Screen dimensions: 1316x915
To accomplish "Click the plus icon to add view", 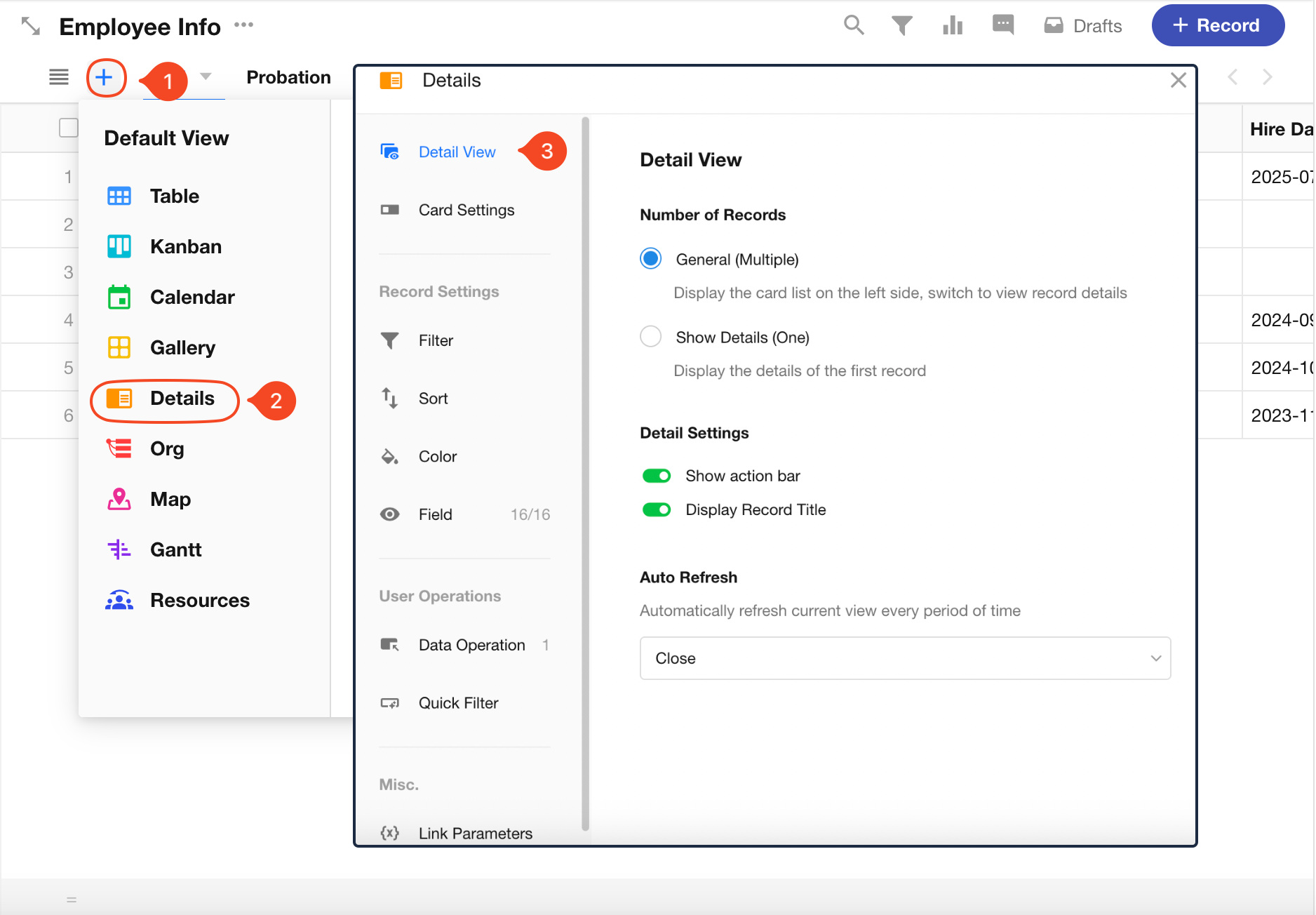I will point(105,77).
